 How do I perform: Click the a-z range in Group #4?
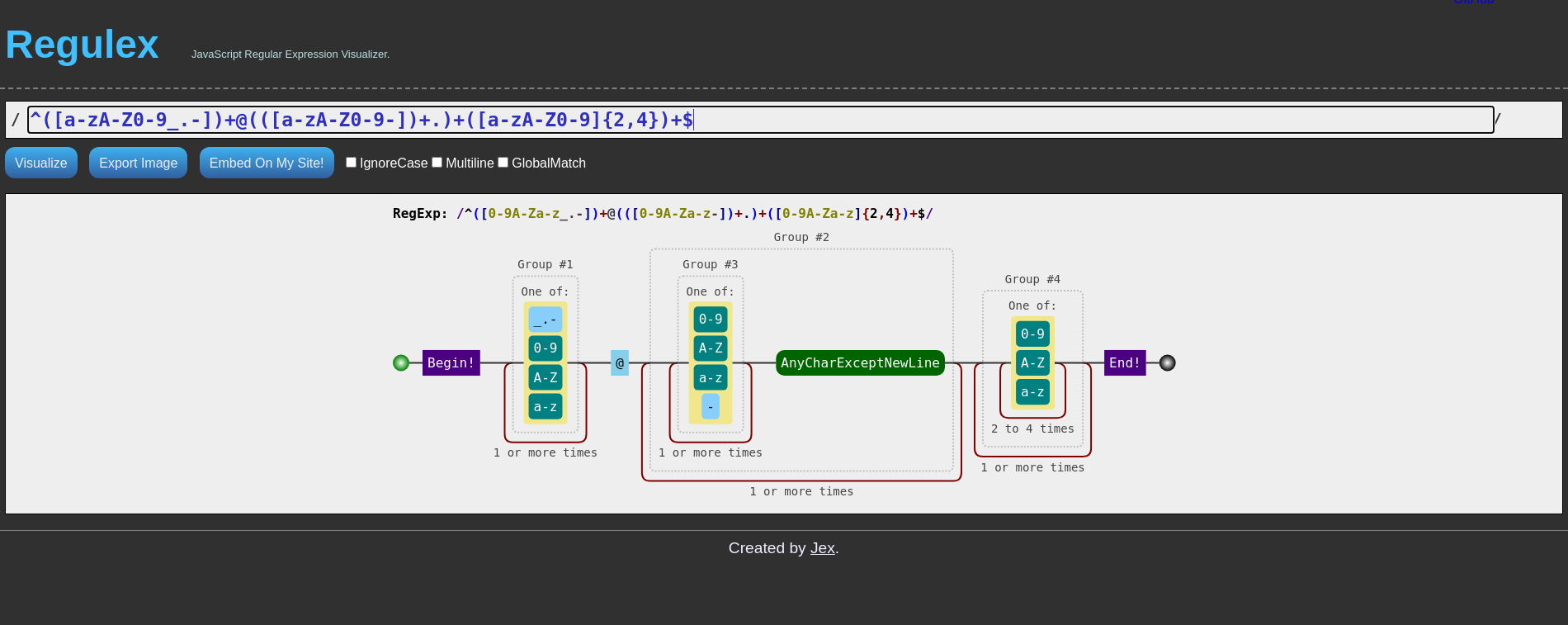pos(1032,392)
